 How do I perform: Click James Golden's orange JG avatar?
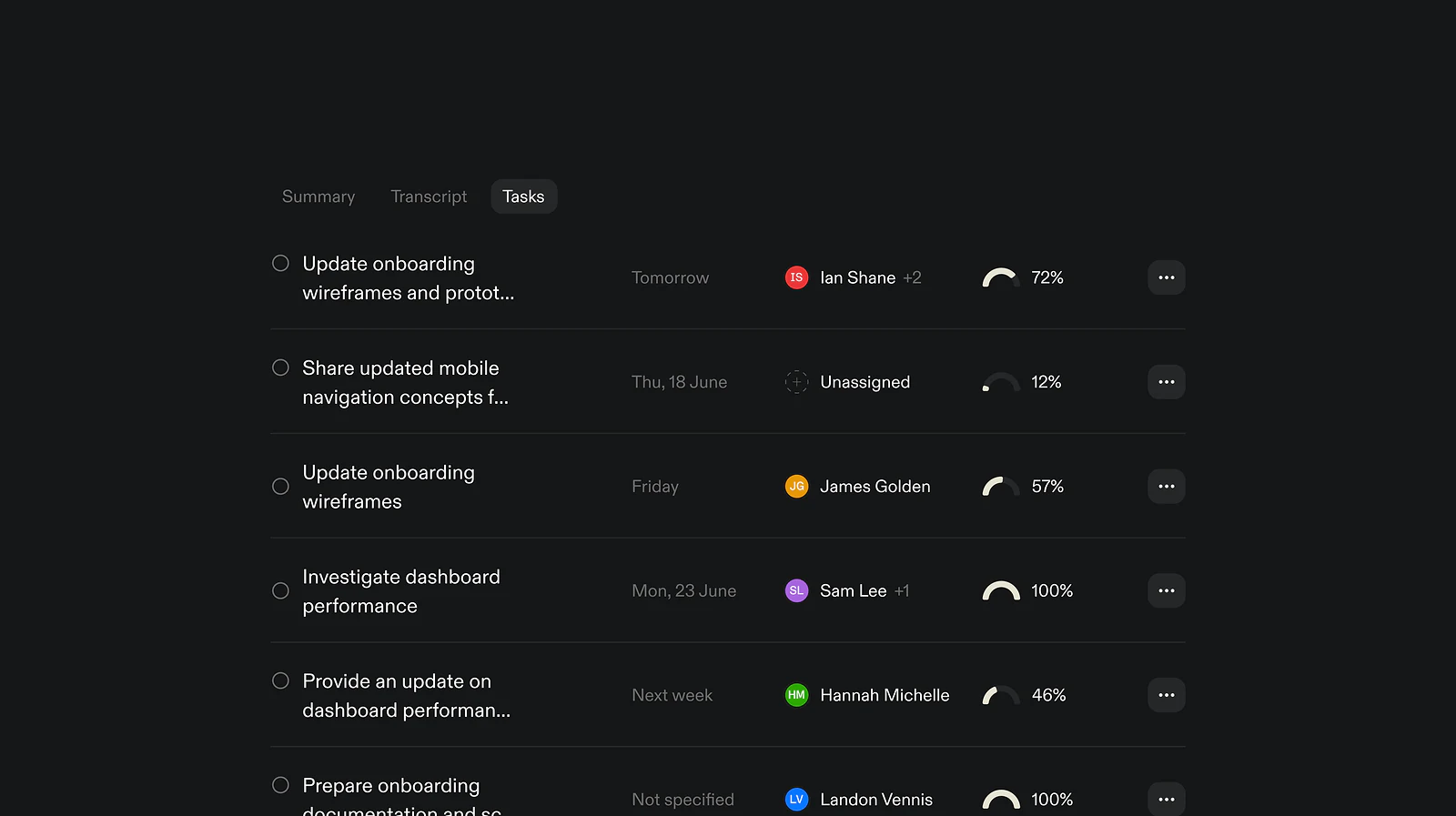click(796, 487)
